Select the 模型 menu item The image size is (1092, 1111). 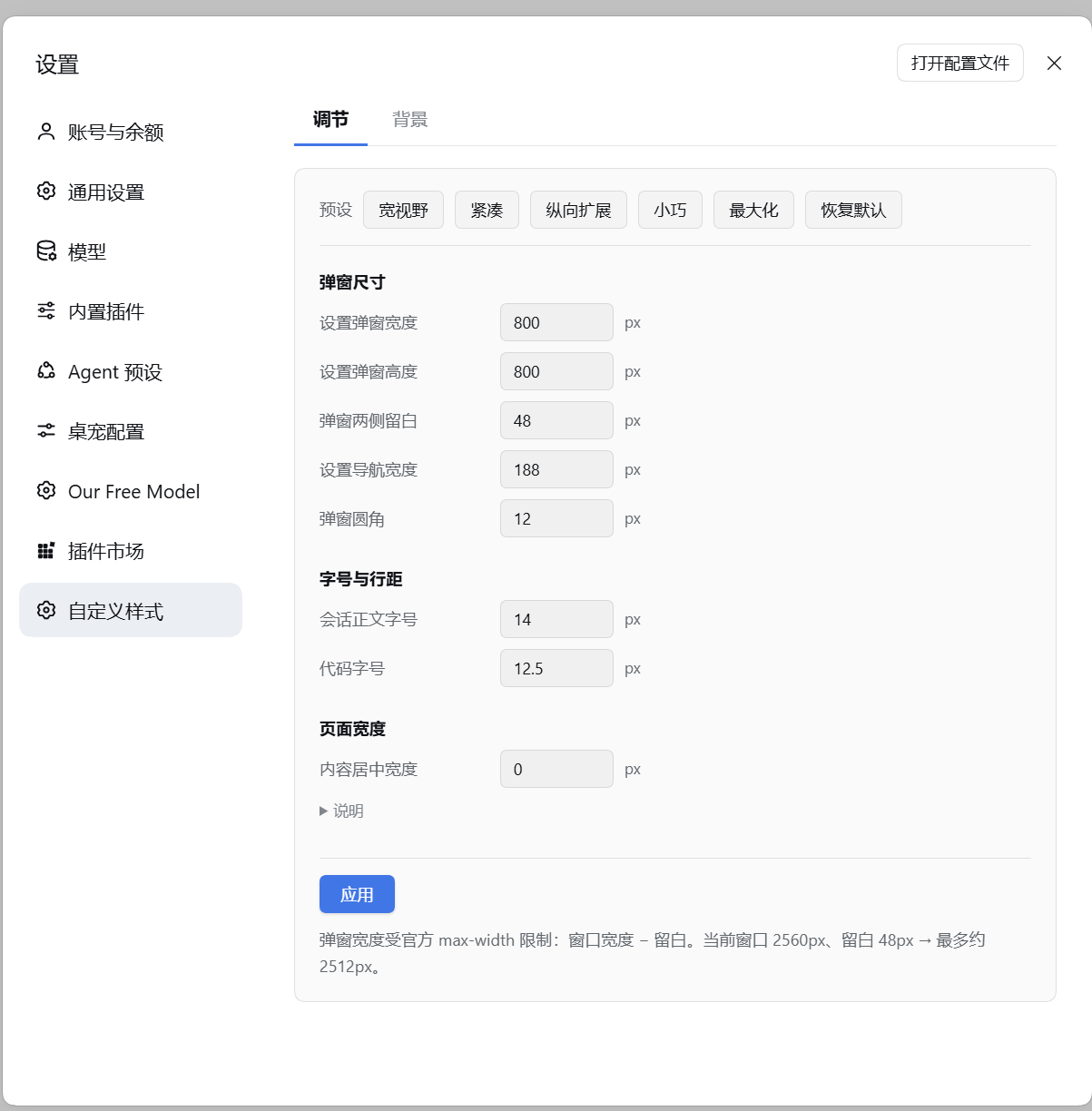(131, 251)
